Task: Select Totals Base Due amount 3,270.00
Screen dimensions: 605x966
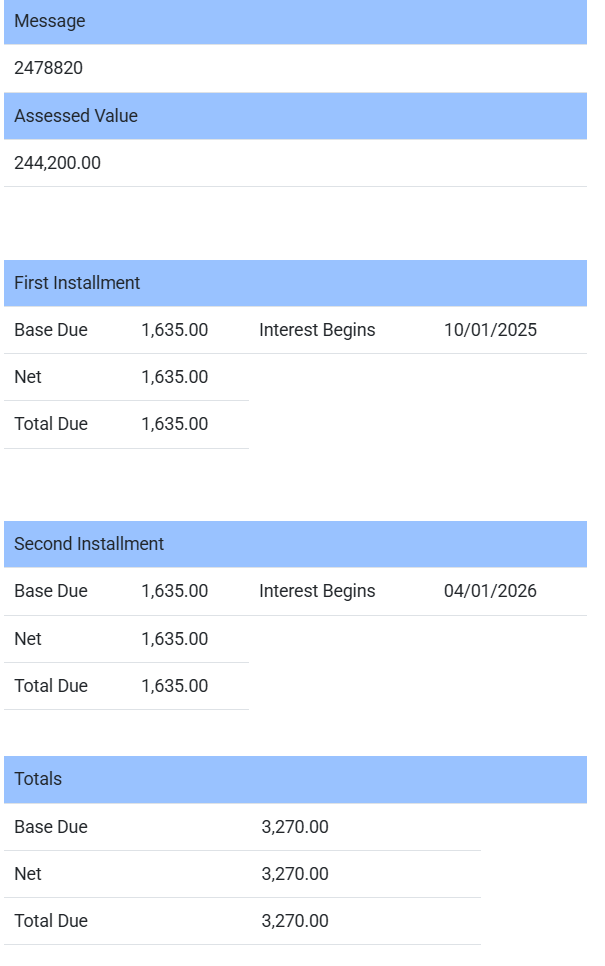Action: 295,827
